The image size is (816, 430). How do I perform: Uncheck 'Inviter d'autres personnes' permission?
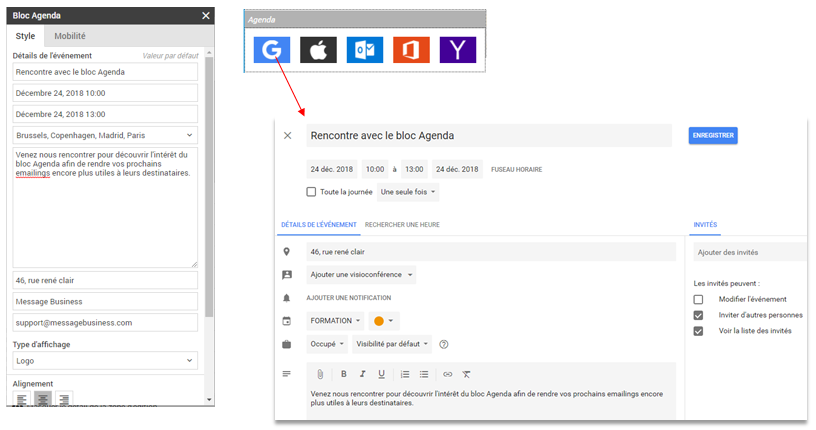(x=698, y=315)
